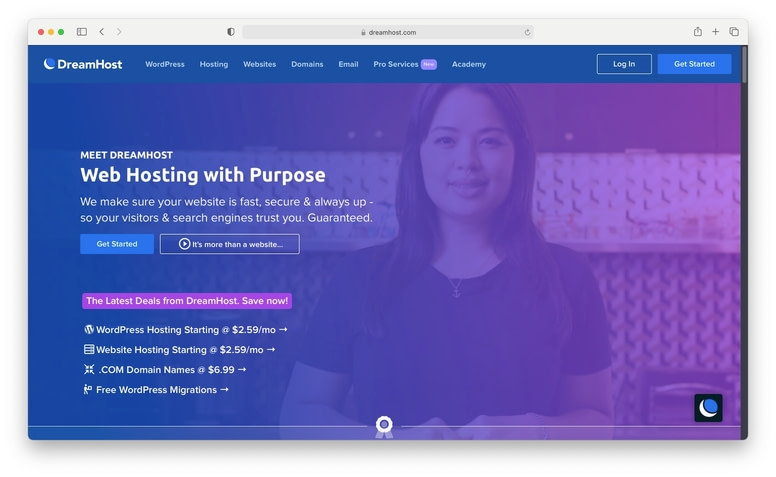Click the lock icon in address bar
This screenshot has width=776, height=477.
[363, 32]
